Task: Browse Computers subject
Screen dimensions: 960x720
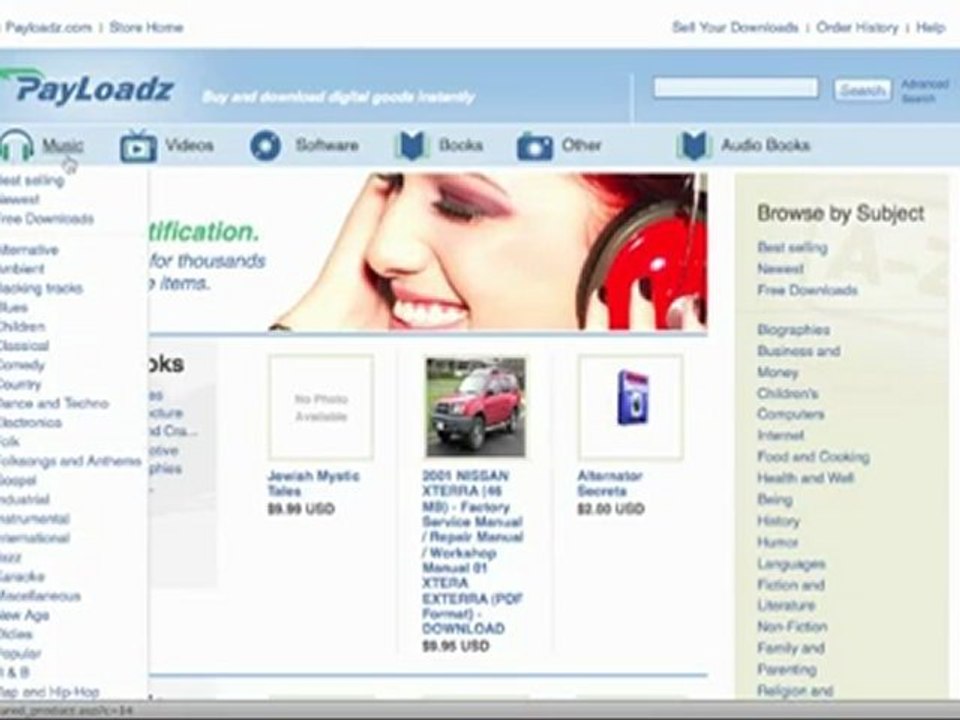Action: (790, 414)
